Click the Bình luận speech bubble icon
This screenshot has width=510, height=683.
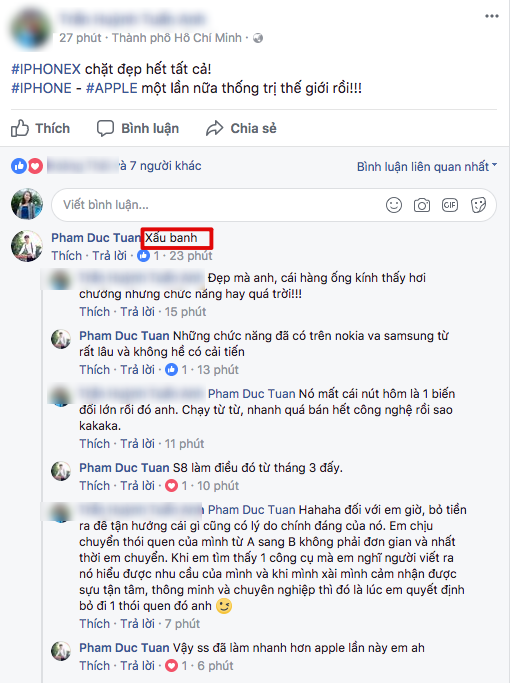[x=105, y=128]
